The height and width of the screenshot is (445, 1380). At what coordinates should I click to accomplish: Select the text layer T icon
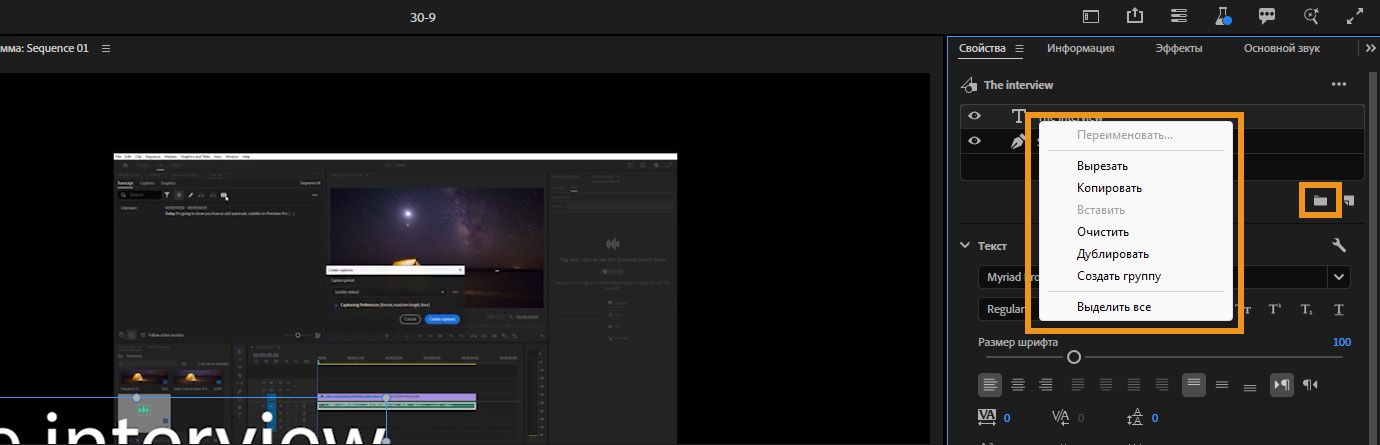[1019, 117]
